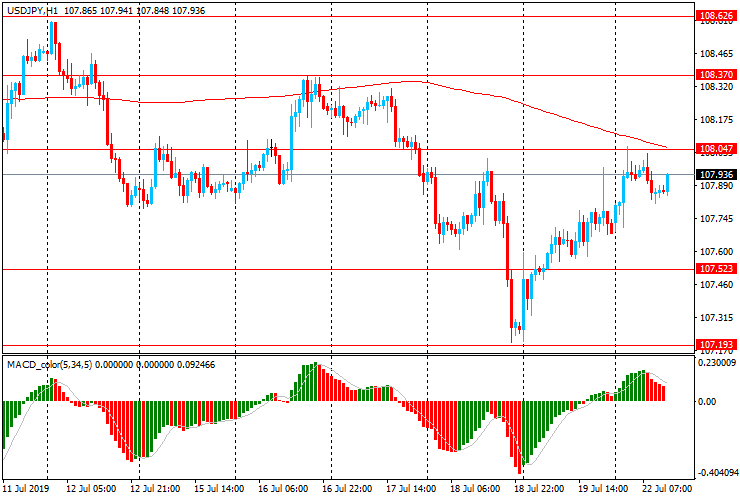Click the 107.600 price axis value
The image size is (740, 500).
coord(716,252)
